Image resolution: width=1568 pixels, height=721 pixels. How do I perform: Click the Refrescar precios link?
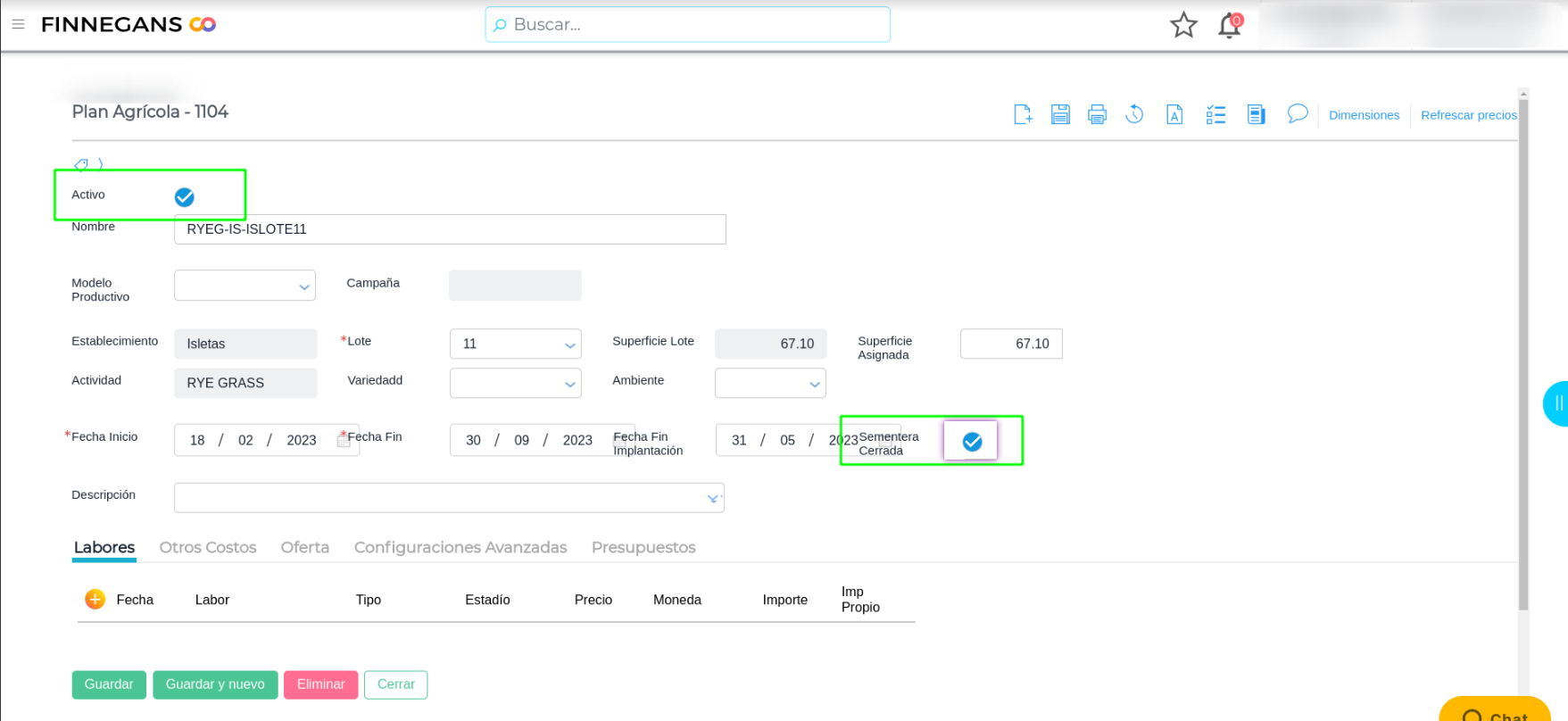tap(1468, 115)
